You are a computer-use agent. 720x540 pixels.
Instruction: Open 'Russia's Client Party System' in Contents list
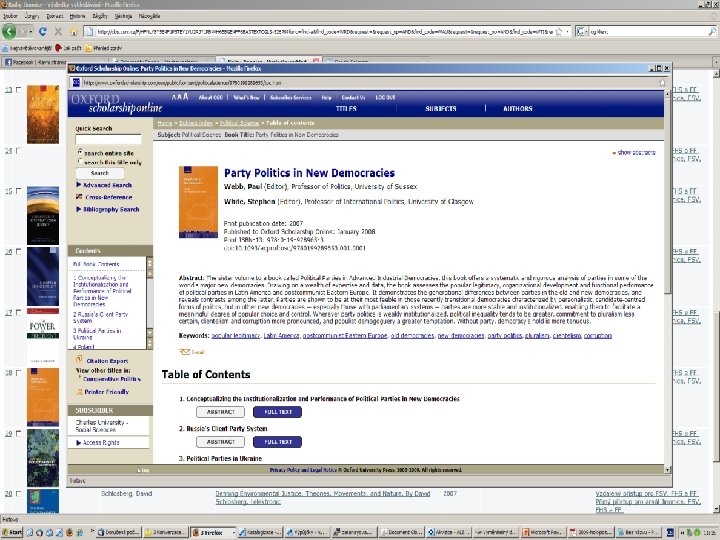tap(100, 317)
